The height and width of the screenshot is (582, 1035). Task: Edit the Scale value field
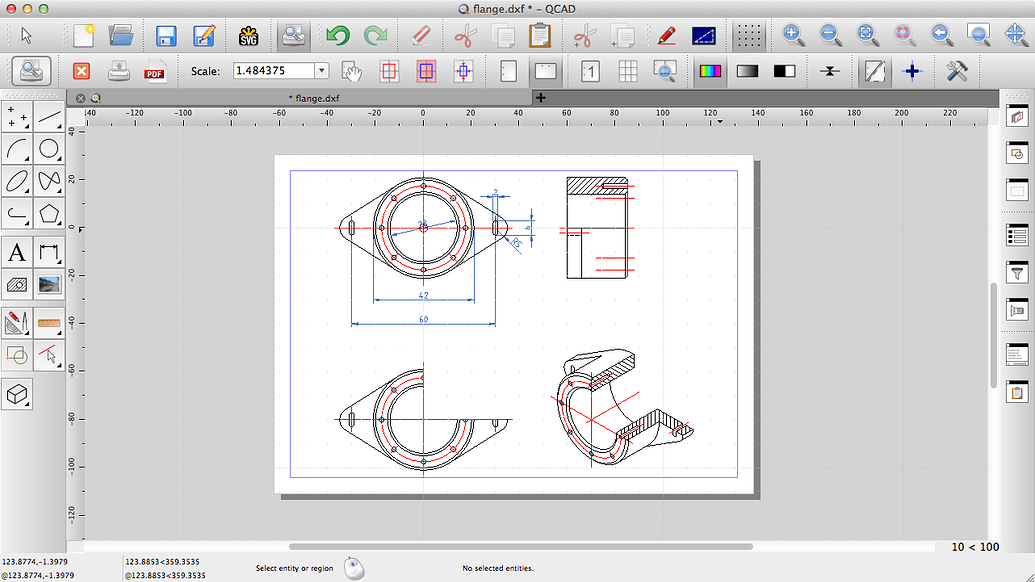click(274, 71)
